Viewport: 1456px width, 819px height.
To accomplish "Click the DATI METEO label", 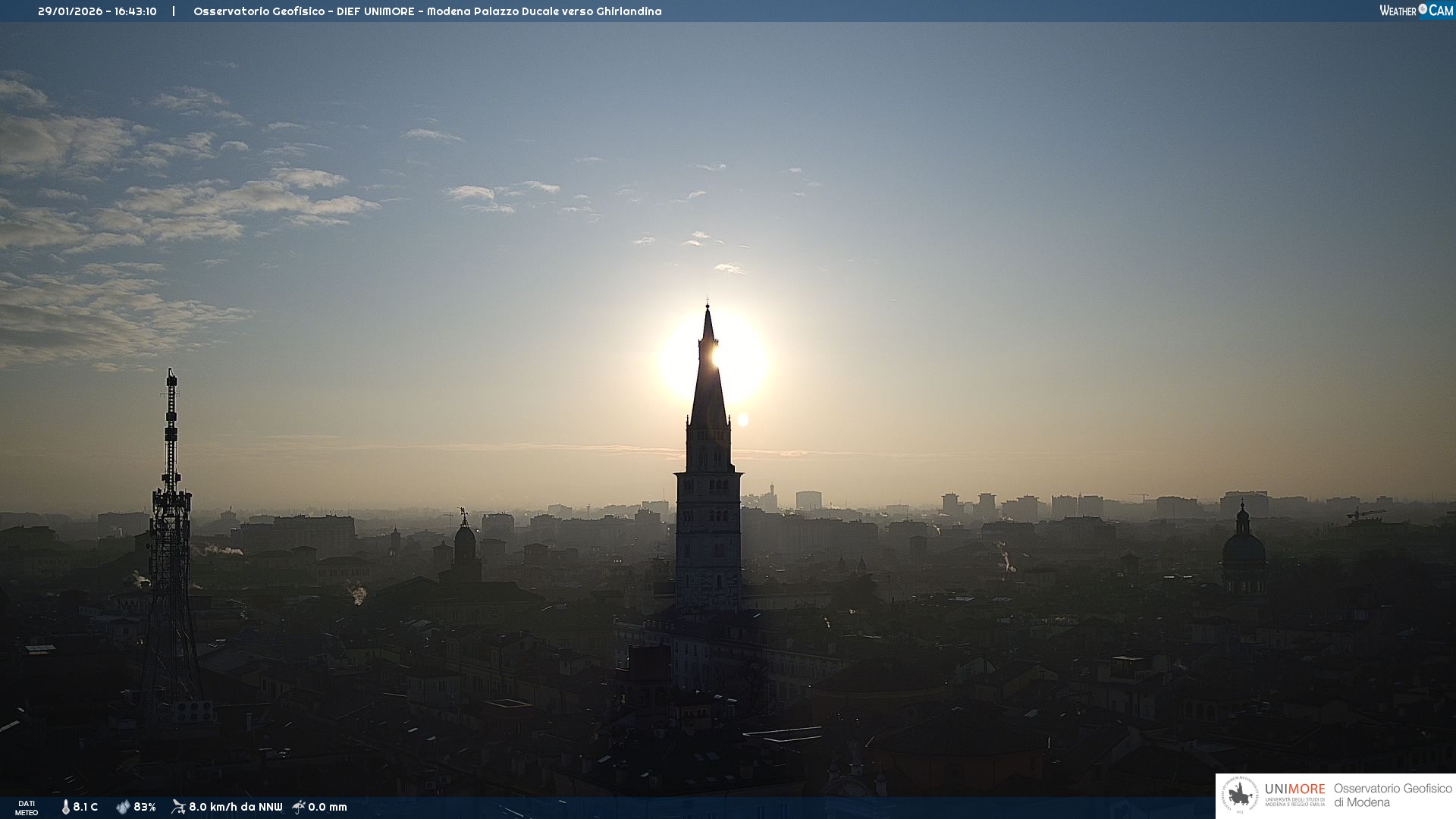I will coord(27,808).
